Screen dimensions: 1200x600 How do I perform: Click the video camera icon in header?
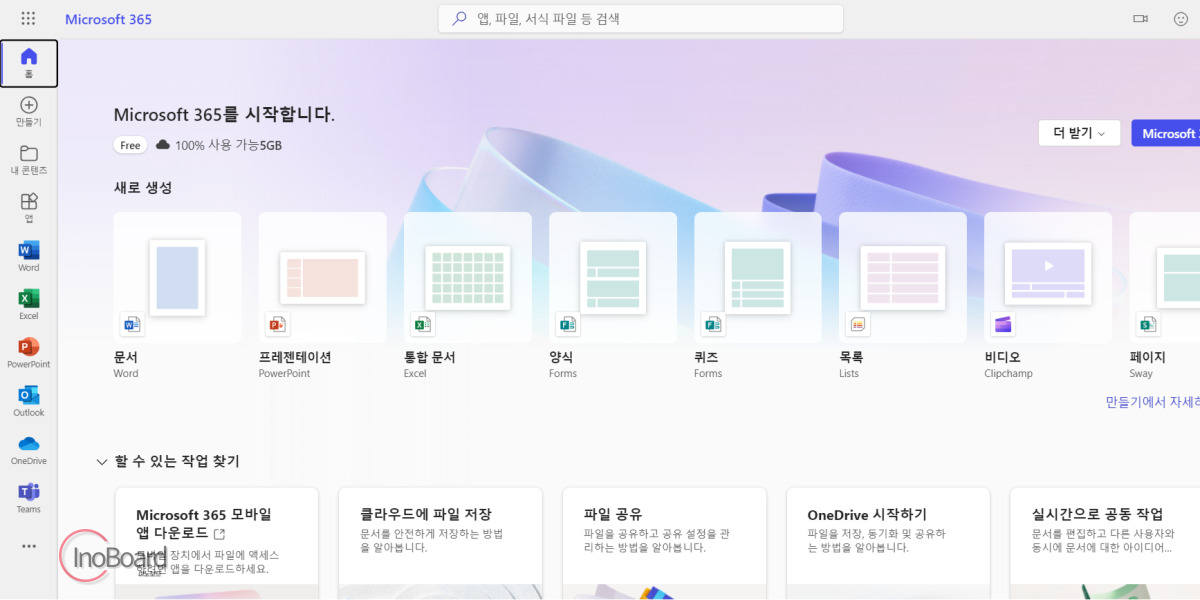[1140, 19]
